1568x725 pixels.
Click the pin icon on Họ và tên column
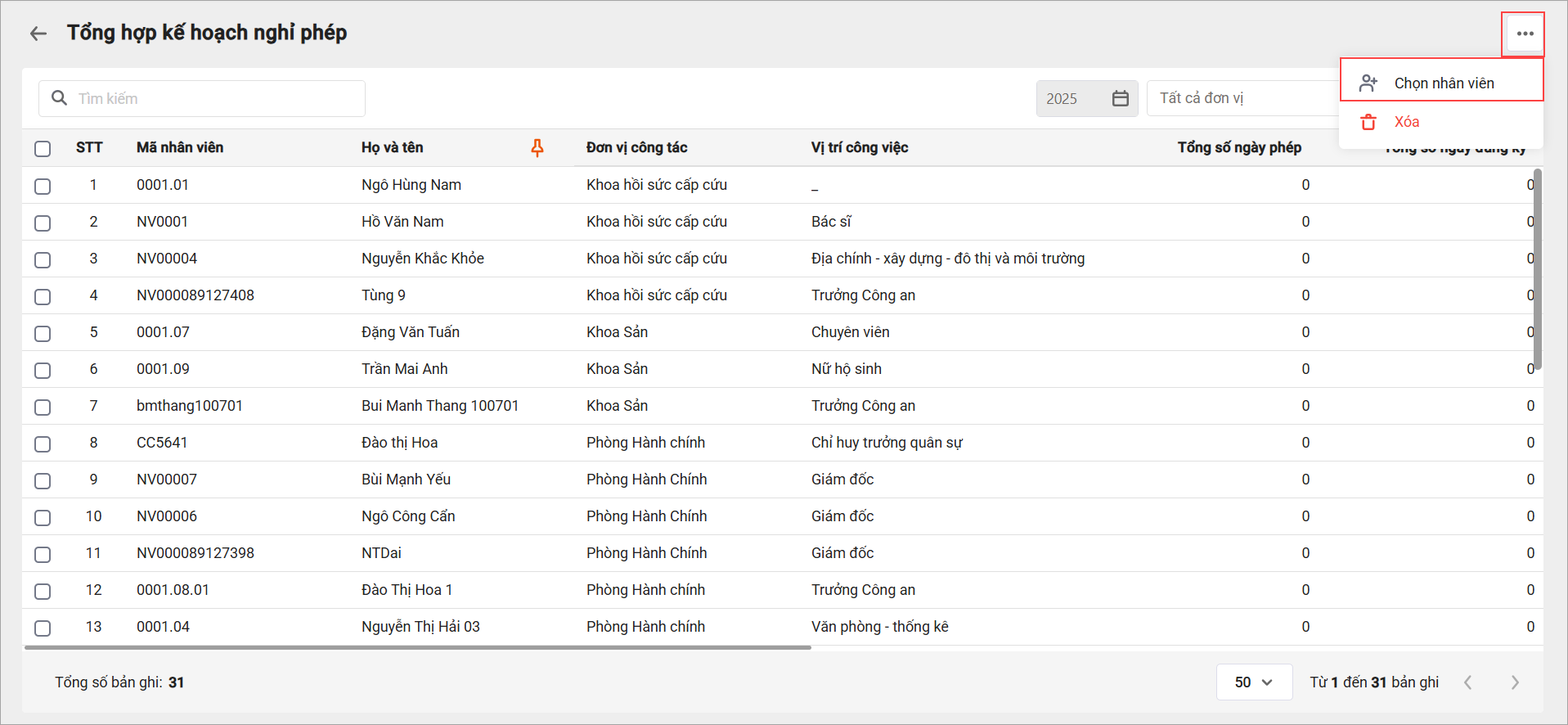coord(537,147)
